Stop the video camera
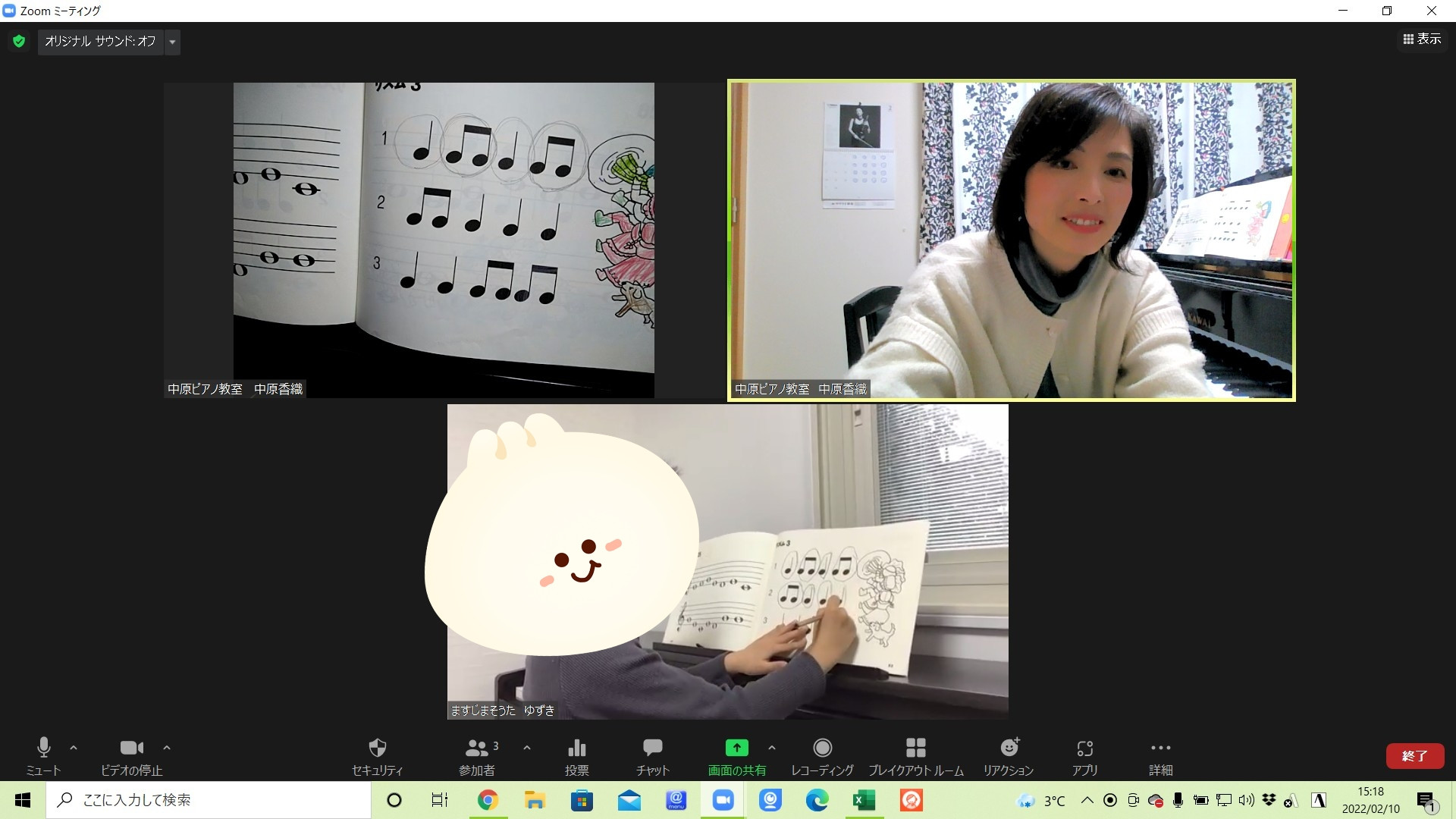 (131, 748)
